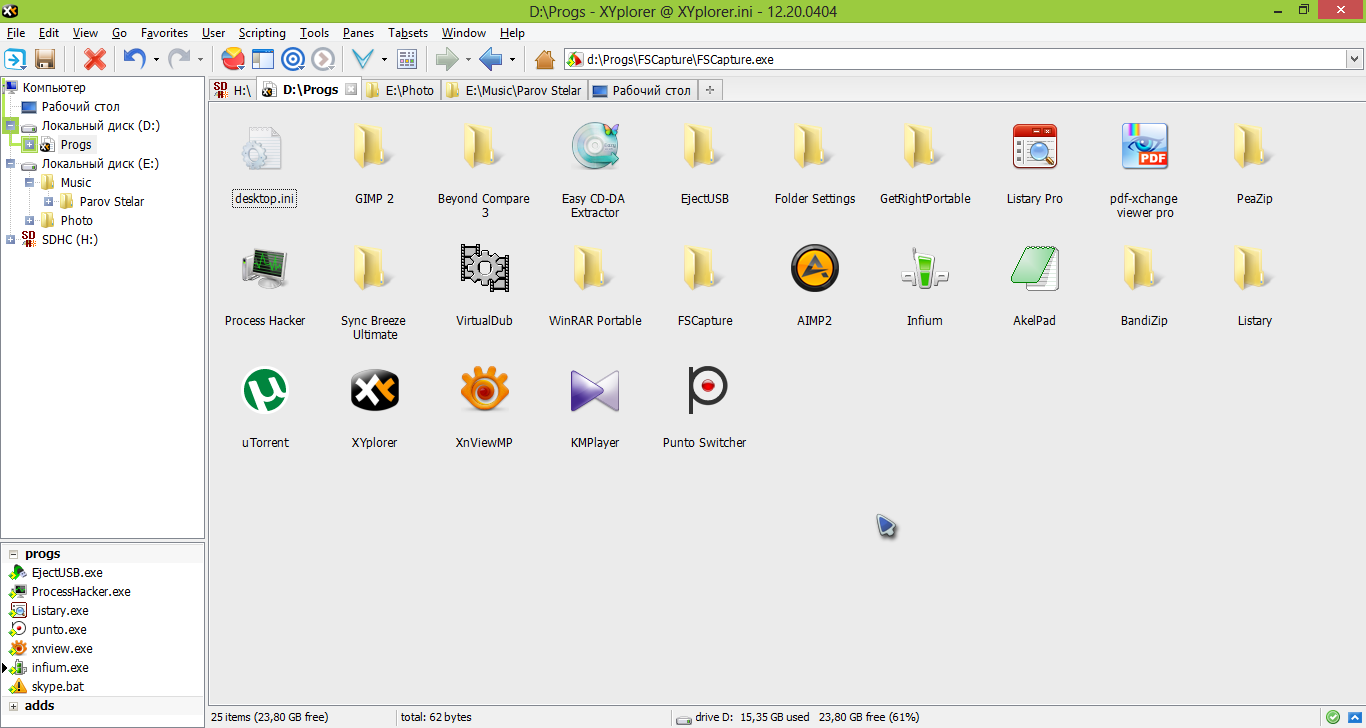
Task: Launch skype.bat from catalog
Action: 58,687
